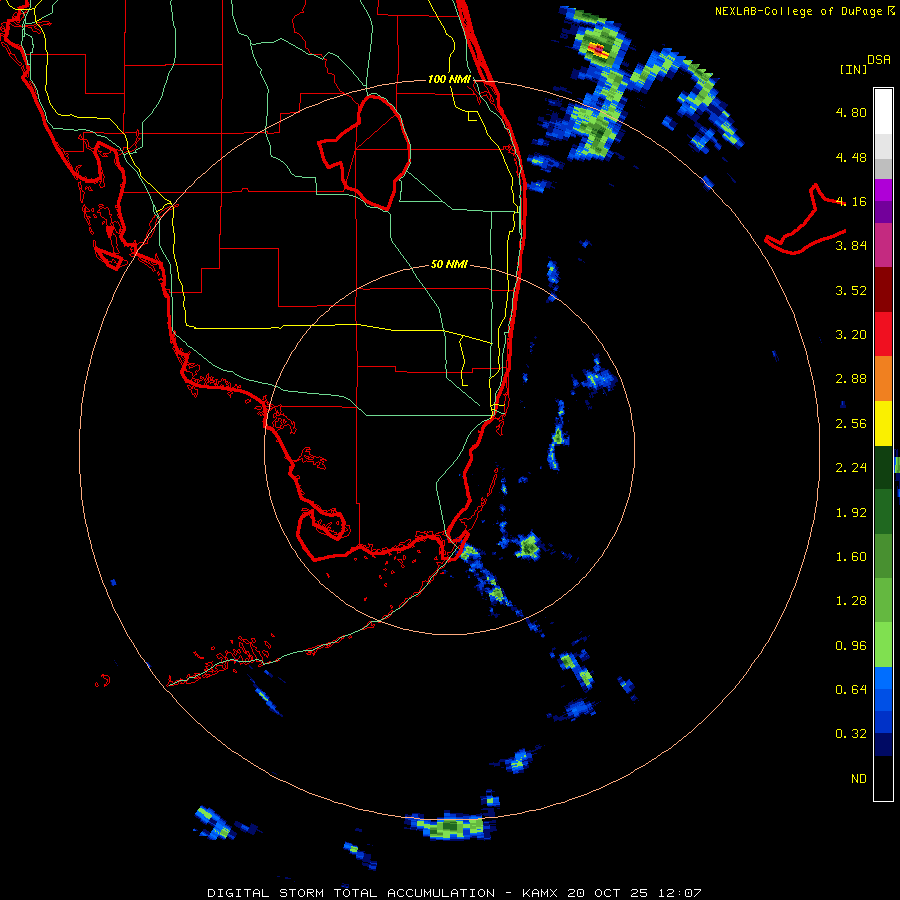900x900 pixels.
Task: Click the 3.20 legend value
Action: click(851, 335)
